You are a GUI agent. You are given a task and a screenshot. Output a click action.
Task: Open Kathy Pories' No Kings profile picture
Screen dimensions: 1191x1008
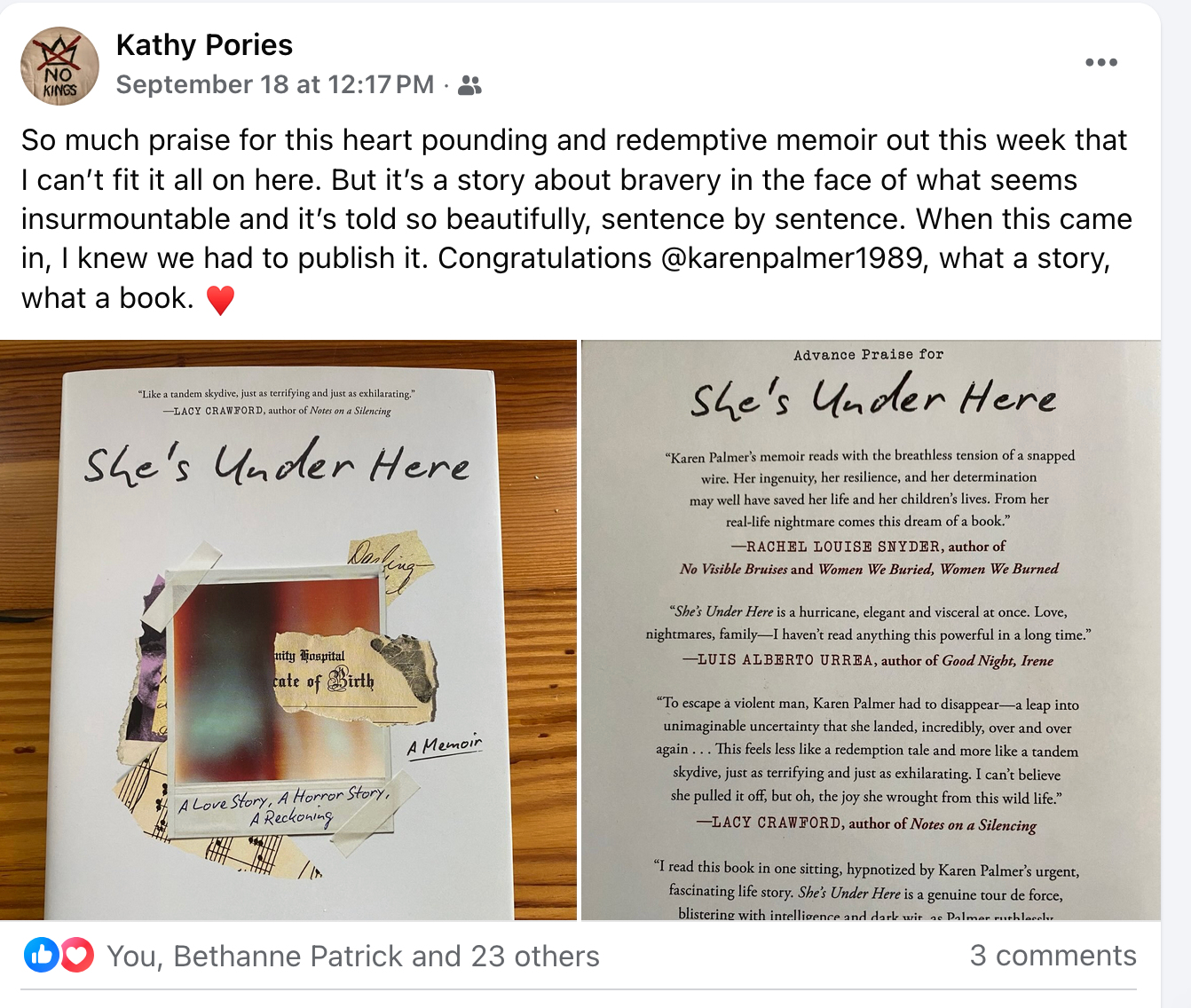(59, 67)
